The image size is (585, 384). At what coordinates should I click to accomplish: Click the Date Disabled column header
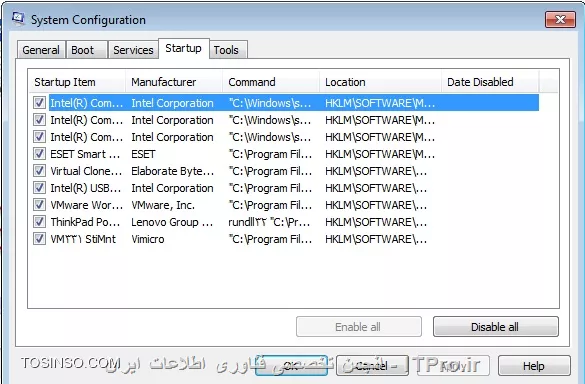click(x=490, y=82)
